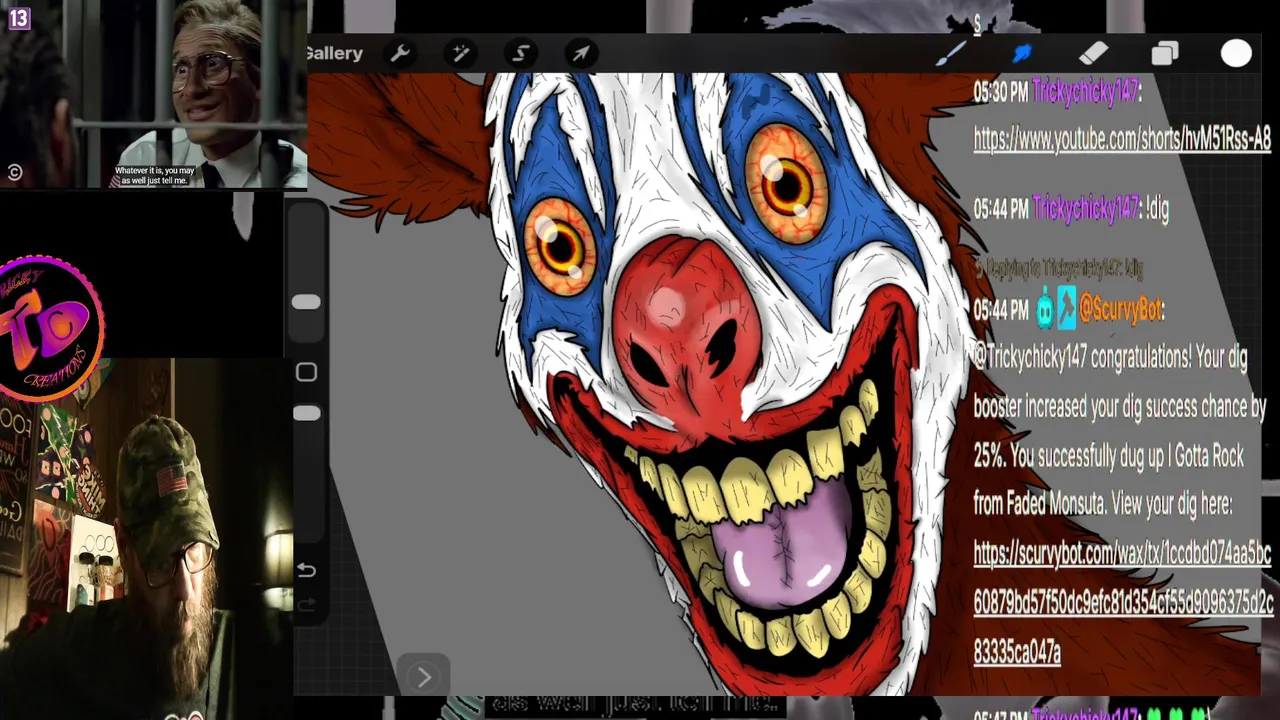Open the Adjustments magic wand menu
1280x720 pixels.
tap(461, 53)
